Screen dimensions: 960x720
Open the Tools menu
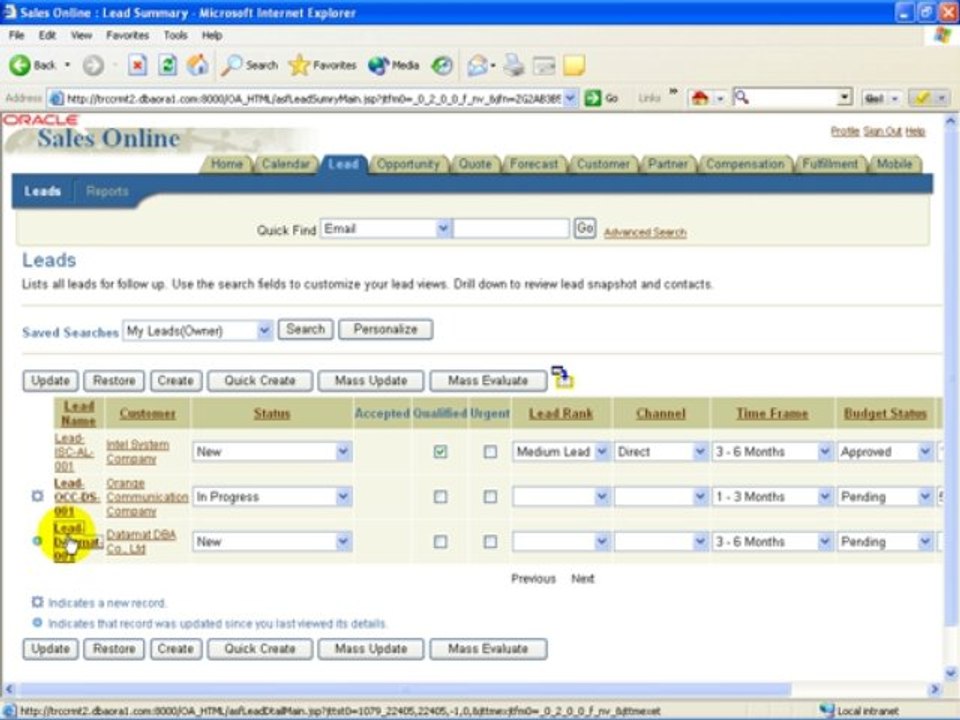(175, 36)
